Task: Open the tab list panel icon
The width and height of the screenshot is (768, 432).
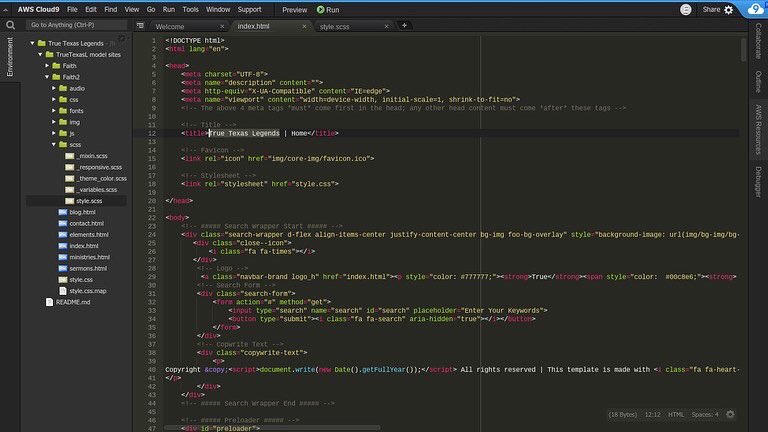Action: [x=140, y=25]
